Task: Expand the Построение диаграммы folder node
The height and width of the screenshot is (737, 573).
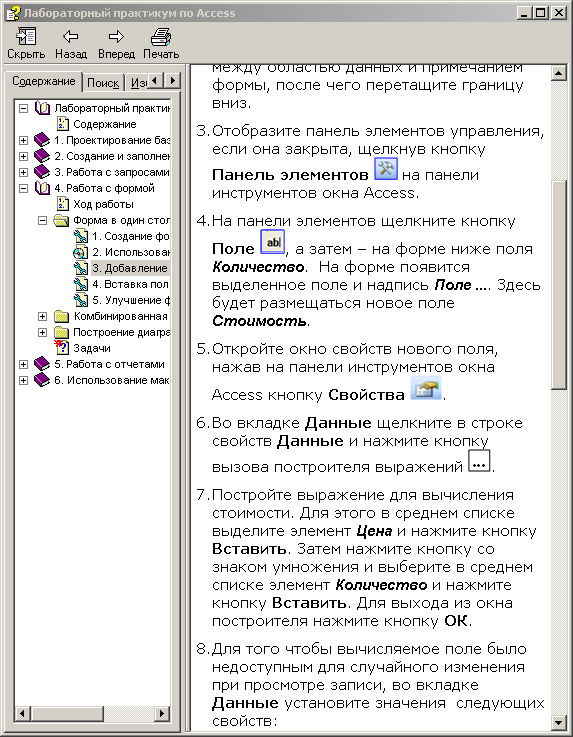Action: coord(42,332)
